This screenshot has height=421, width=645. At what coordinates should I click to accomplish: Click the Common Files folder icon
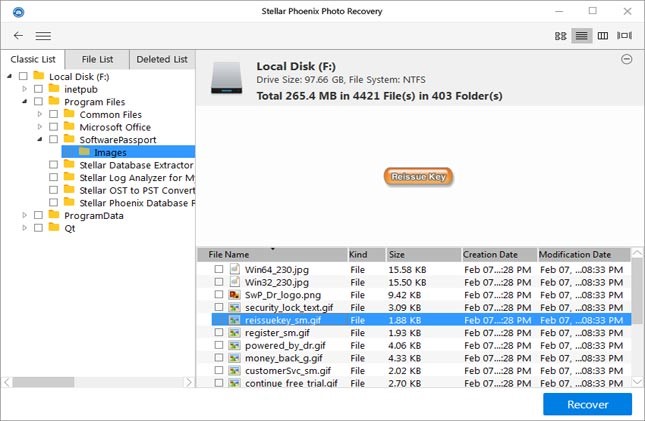(x=69, y=113)
